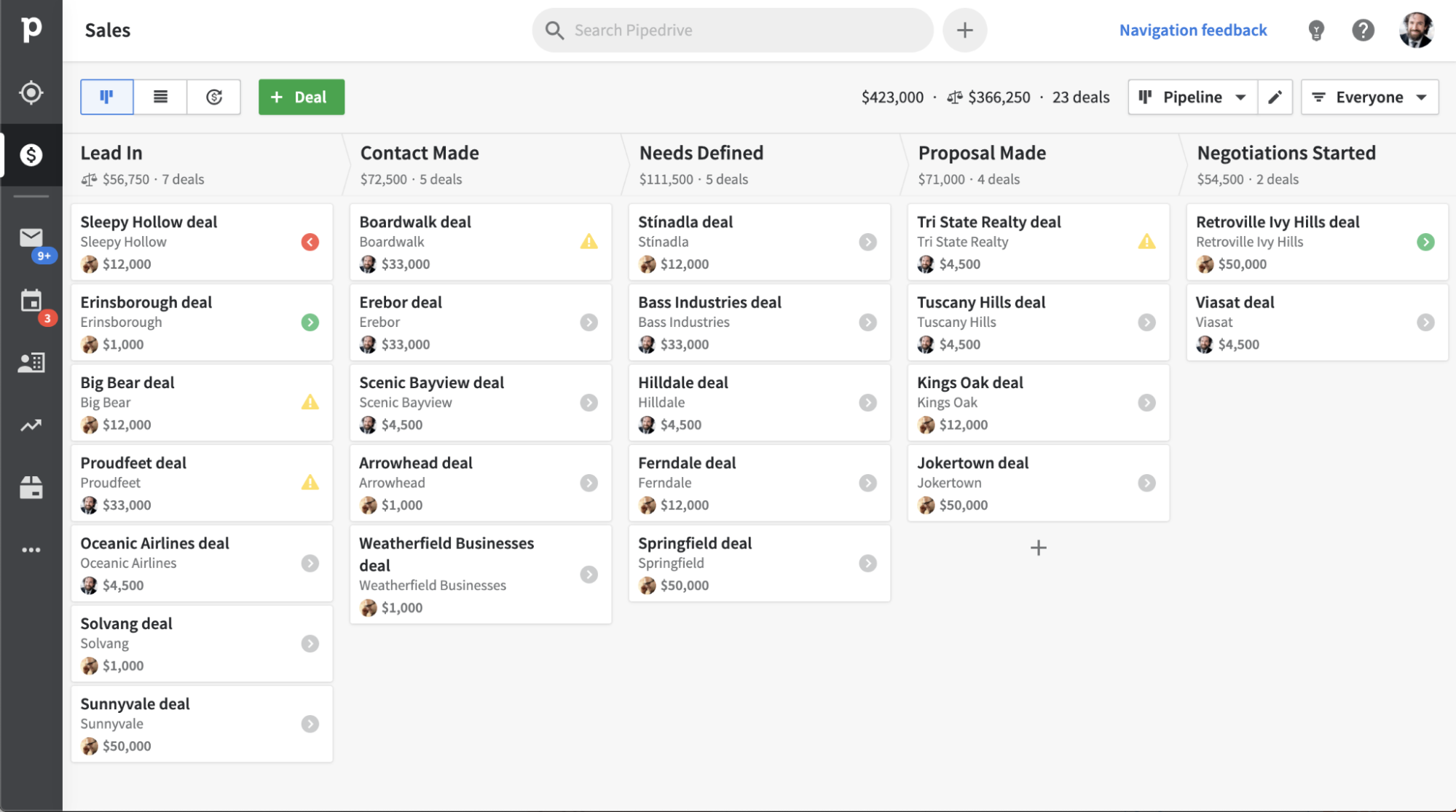Click gray activity arrow on Springfield deal
This screenshot has height=812, width=1456.
click(x=867, y=563)
